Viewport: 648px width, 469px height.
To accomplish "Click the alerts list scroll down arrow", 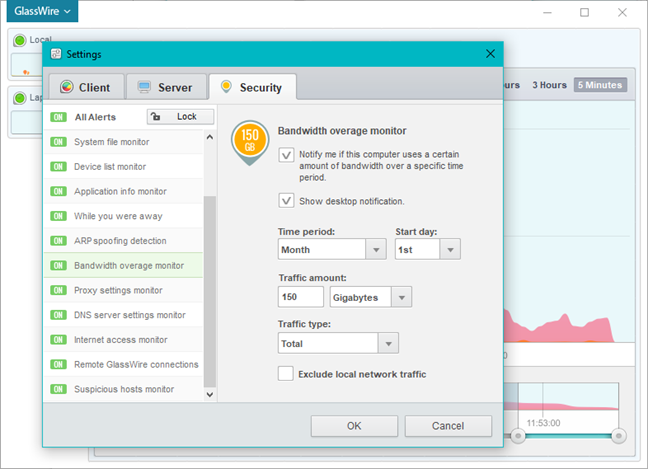I will click(x=210, y=395).
